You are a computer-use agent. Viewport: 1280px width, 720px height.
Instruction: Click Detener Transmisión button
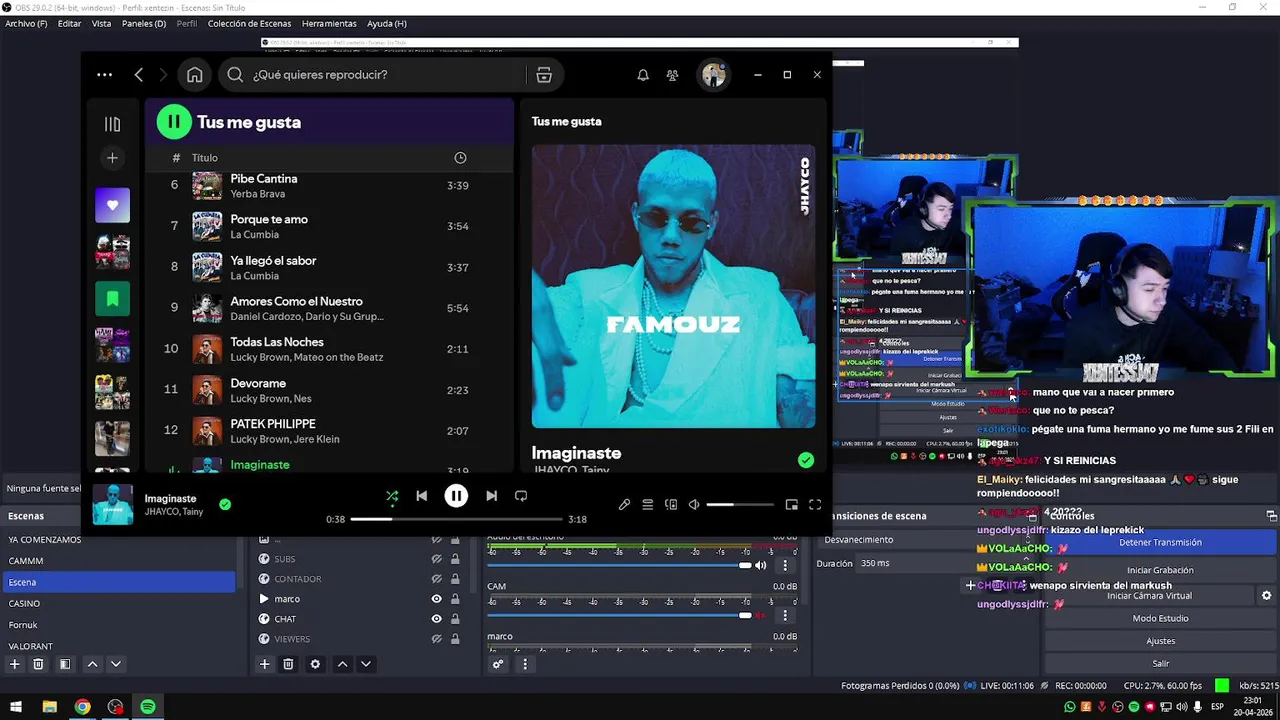point(1160,542)
